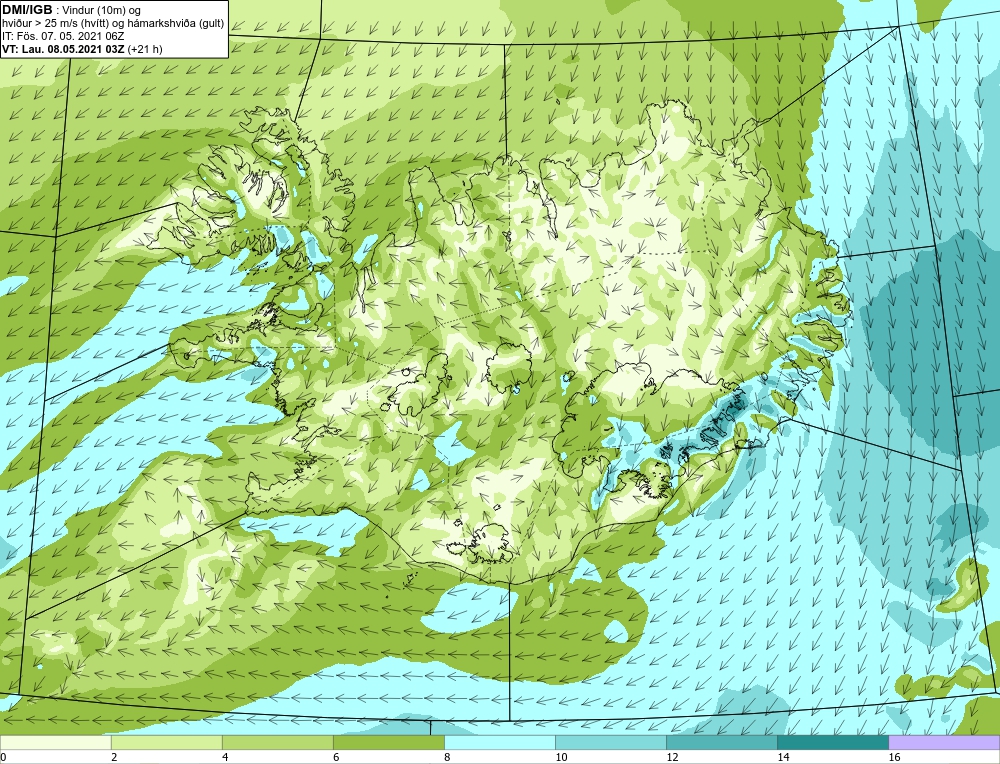Click the 14–16 m/s dark teal legend swatch

(x=832, y=742)
